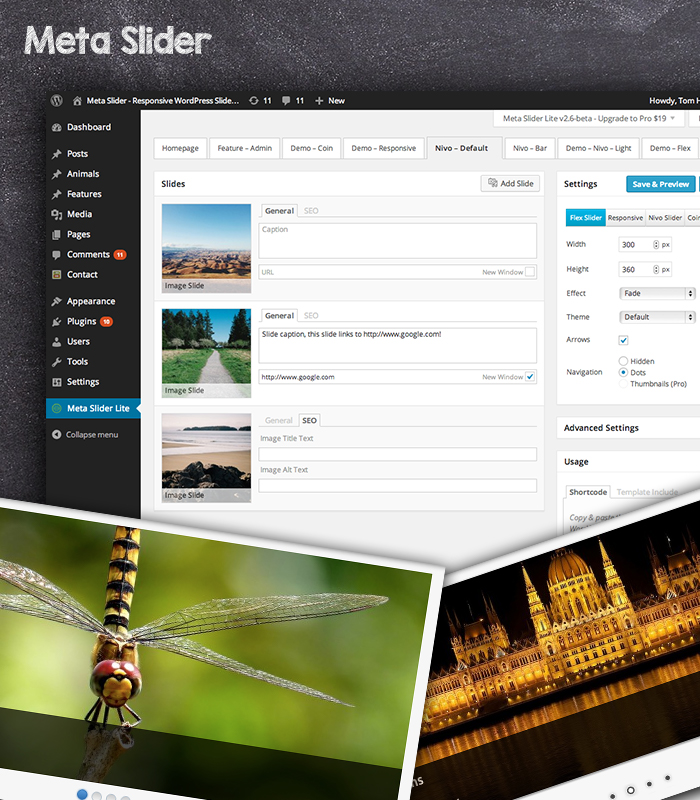700x800 pixels.
Task: Click the Add Slide image icon
Action: (492, 183)
